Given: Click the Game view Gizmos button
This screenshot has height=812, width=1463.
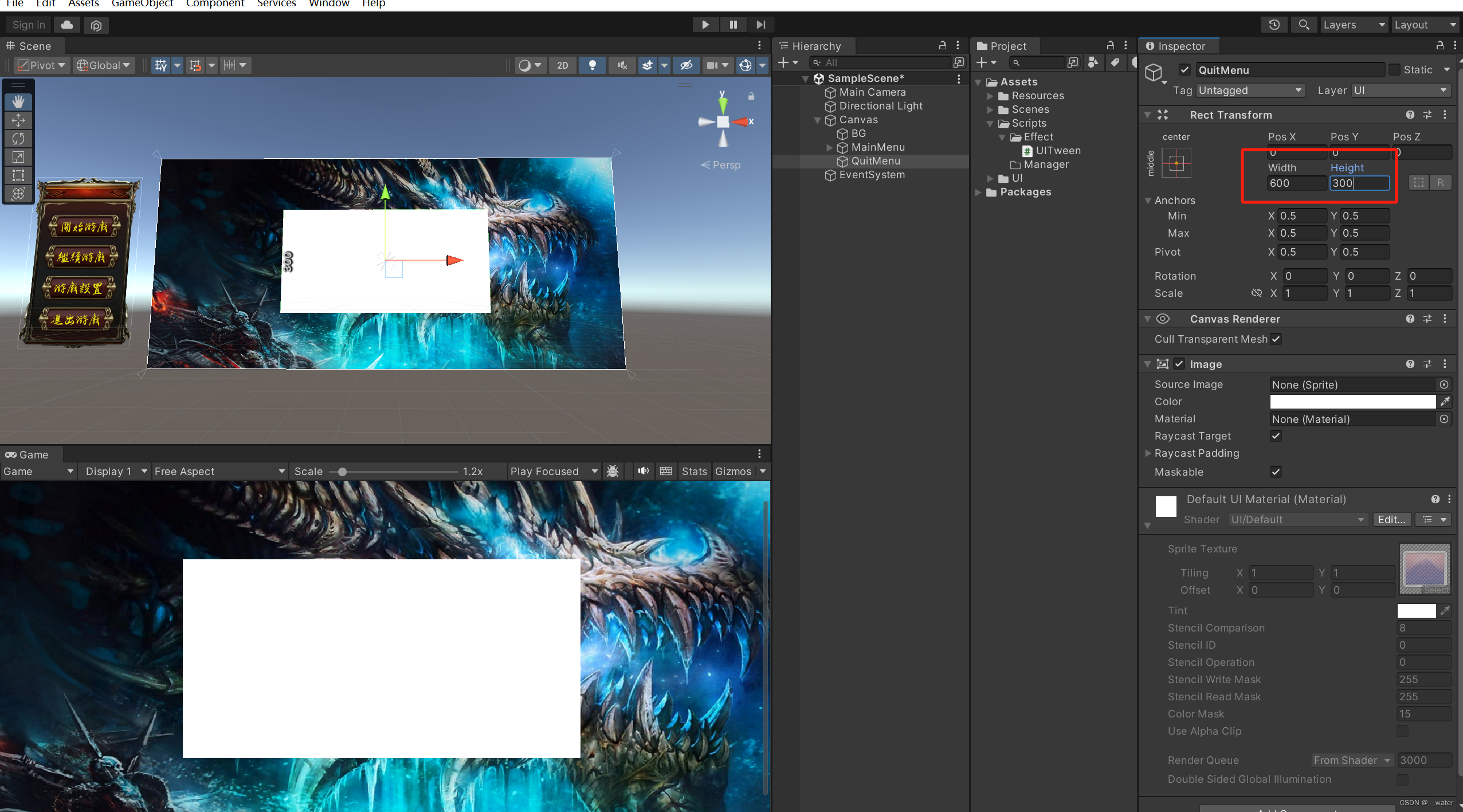Looking at the screenshot, I should (733, 471).
